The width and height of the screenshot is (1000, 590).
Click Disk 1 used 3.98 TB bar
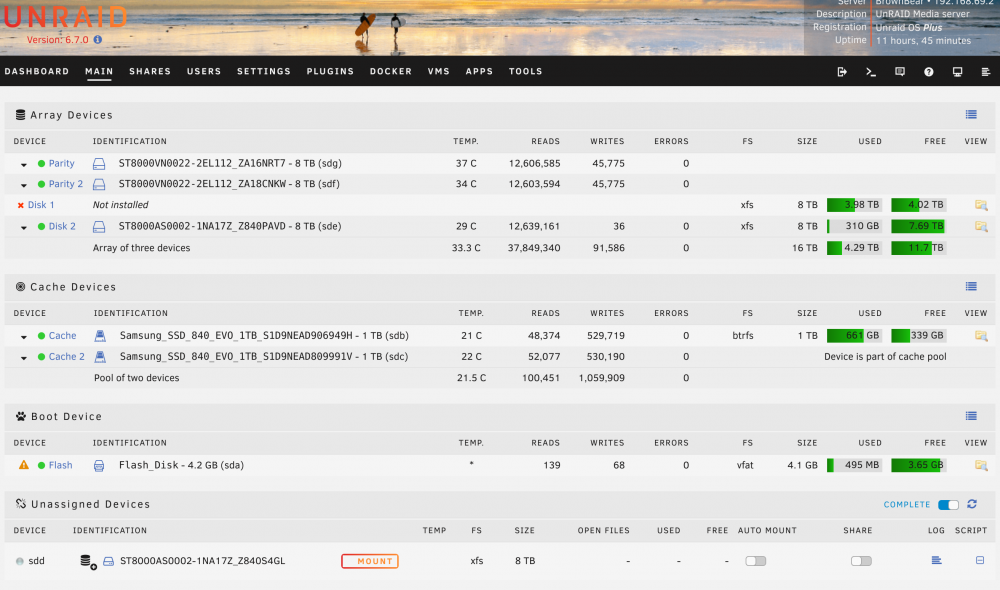point(854,205)
